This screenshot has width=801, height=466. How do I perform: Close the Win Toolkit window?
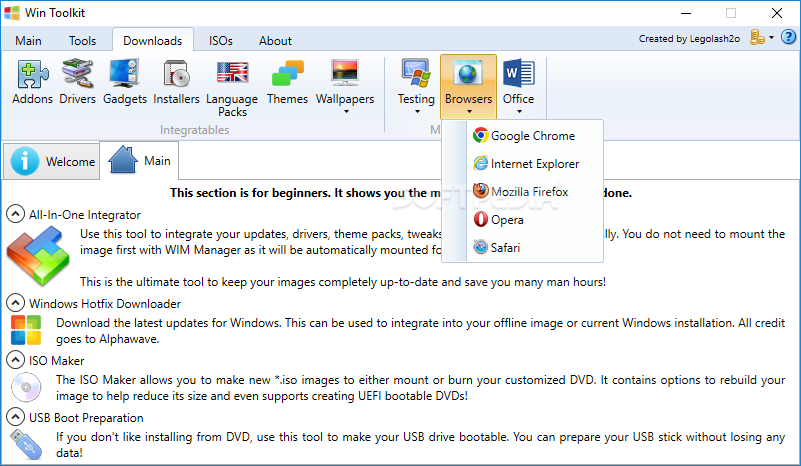click(776, 13)
